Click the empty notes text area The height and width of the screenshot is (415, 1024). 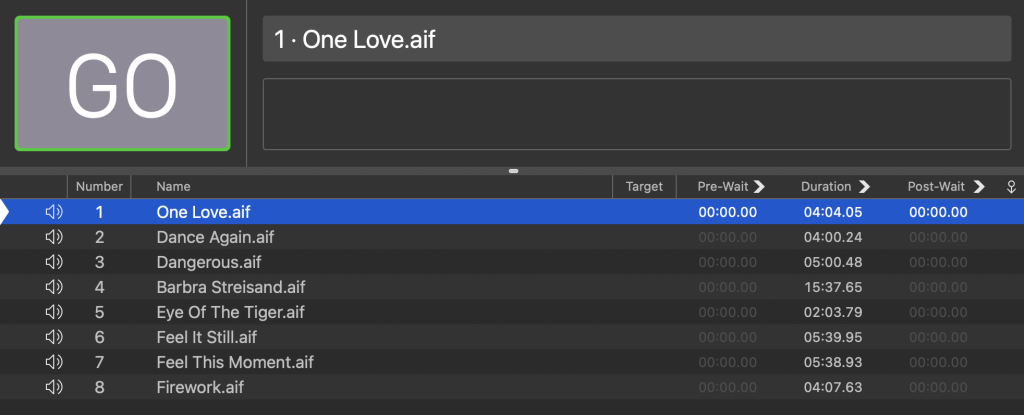coord(637,114)
